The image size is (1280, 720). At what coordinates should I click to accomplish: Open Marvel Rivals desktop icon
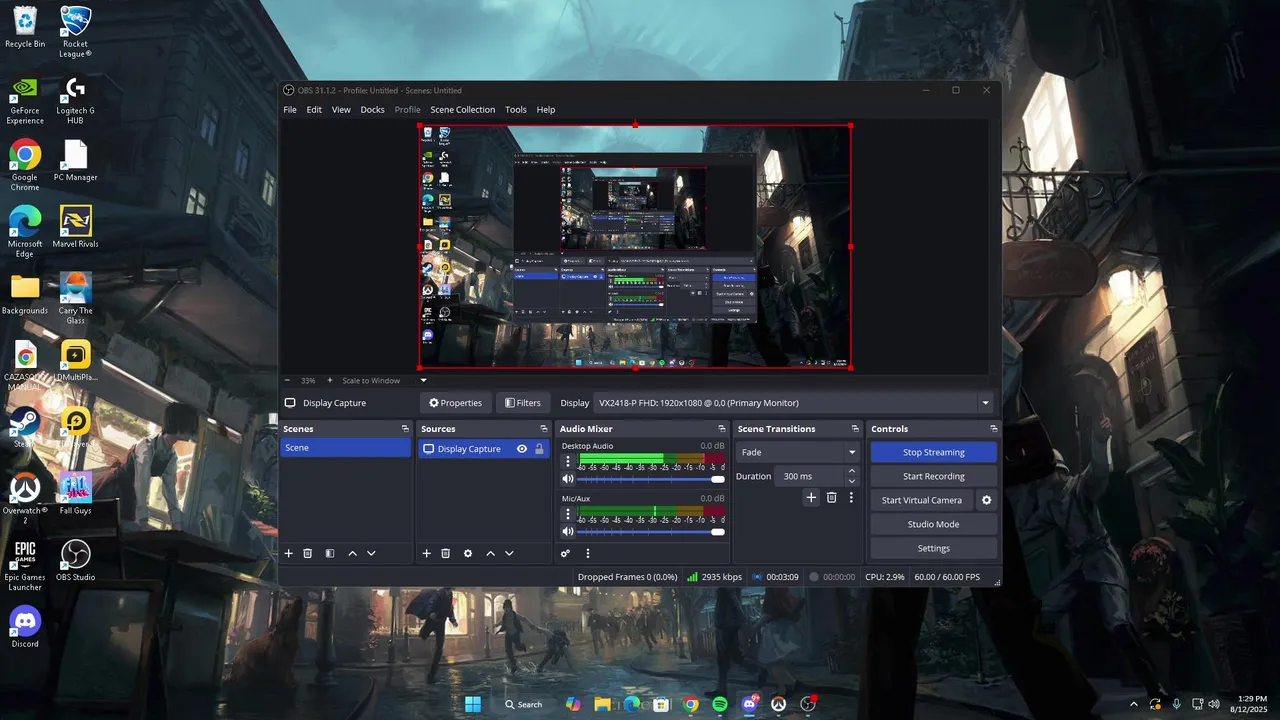point(75,227)
